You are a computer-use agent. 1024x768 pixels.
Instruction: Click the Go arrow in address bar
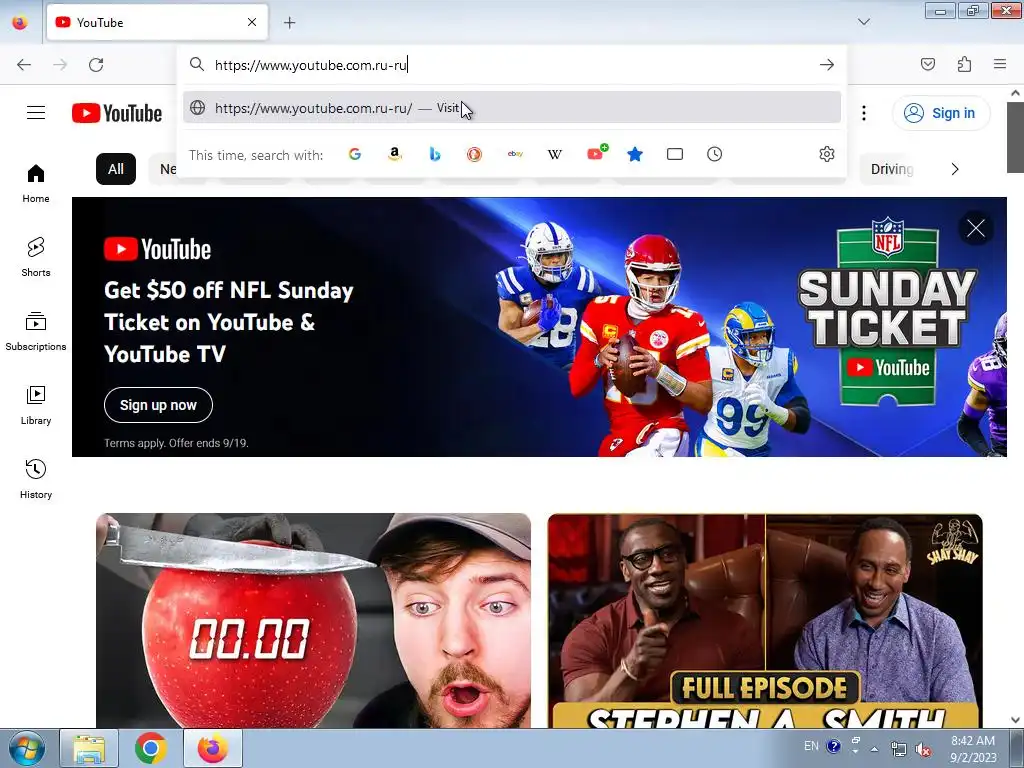pyautogui.click(x=827, y=65)
